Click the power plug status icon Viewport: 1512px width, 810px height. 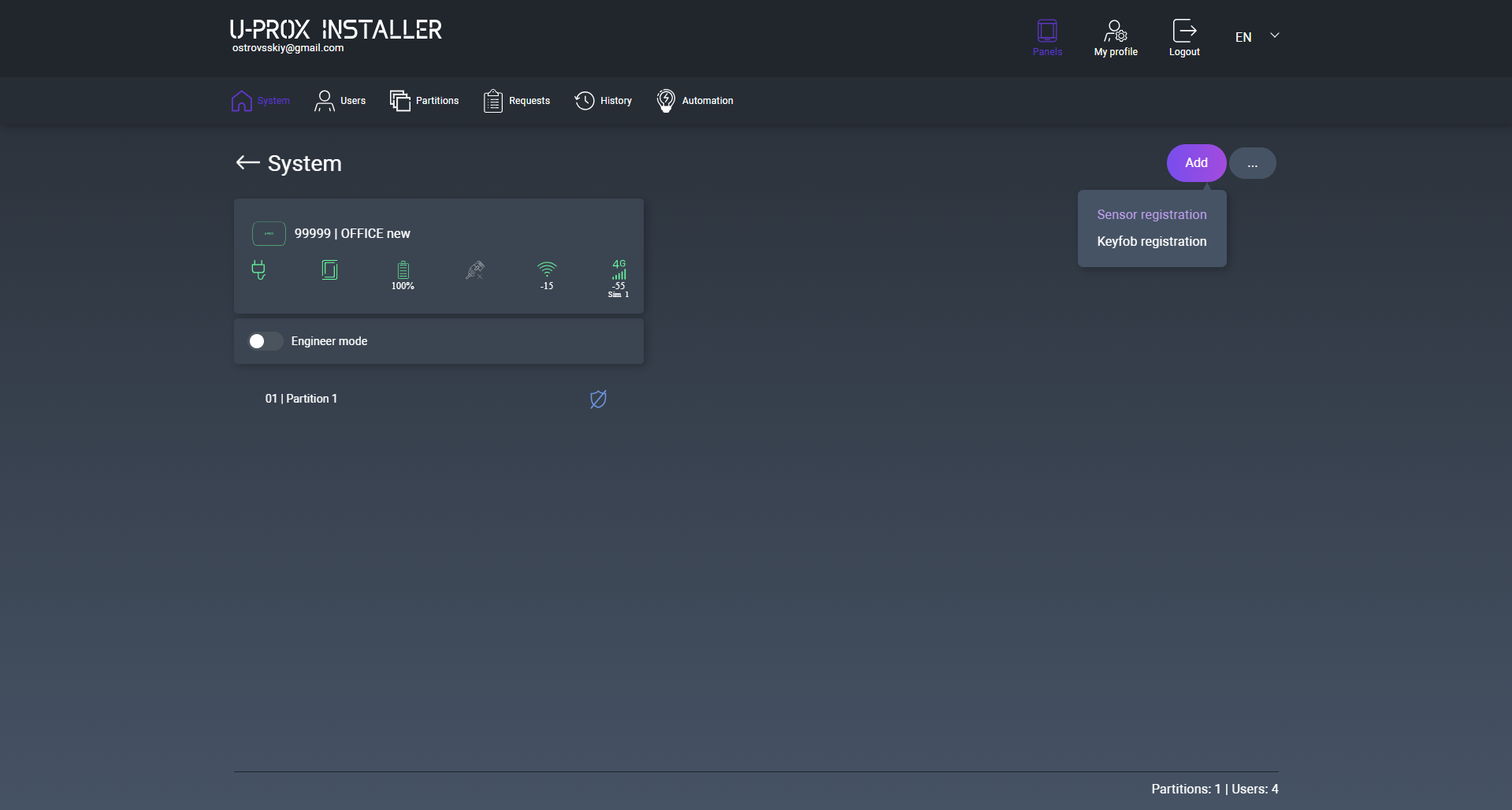(258, 270)
